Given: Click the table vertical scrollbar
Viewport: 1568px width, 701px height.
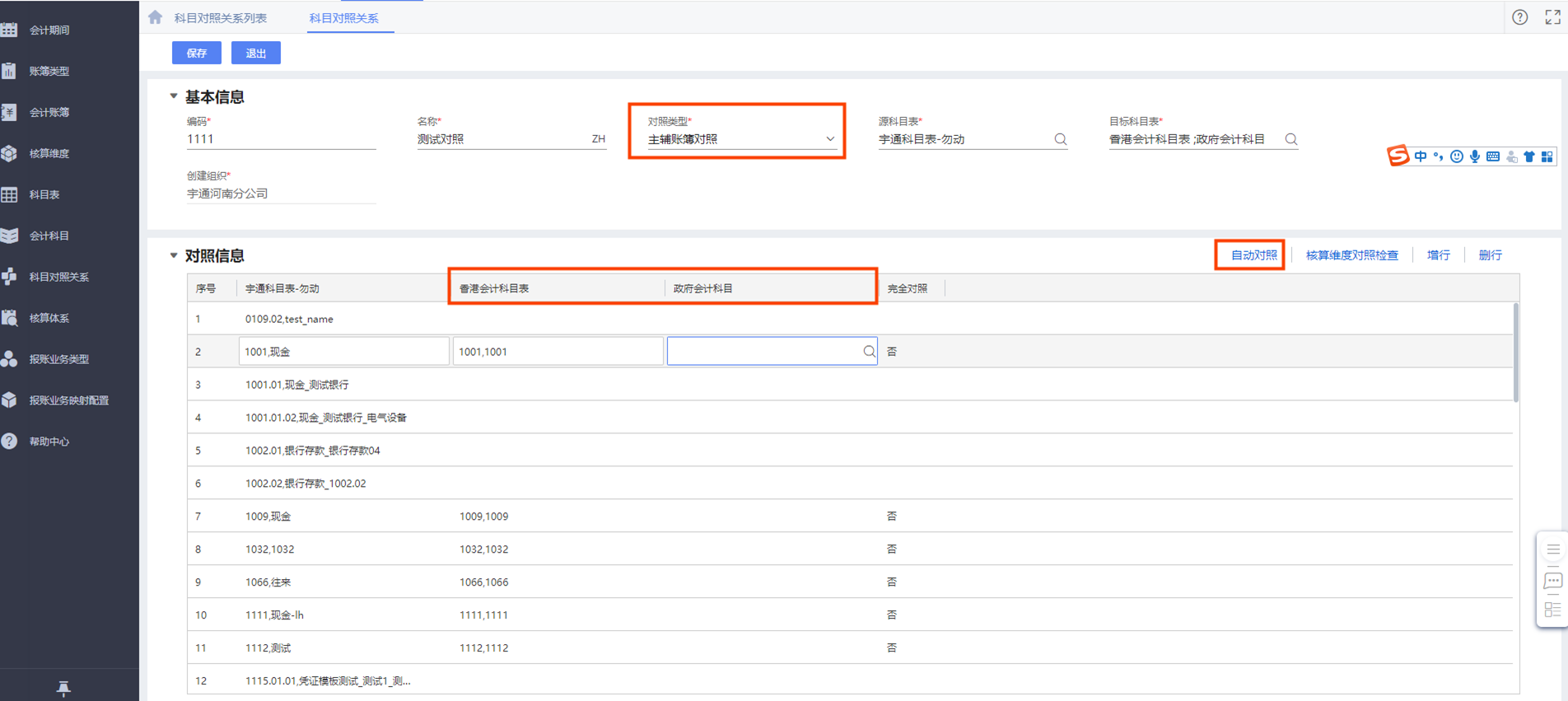Looking at the screenshot, I should click(1516, 353).
